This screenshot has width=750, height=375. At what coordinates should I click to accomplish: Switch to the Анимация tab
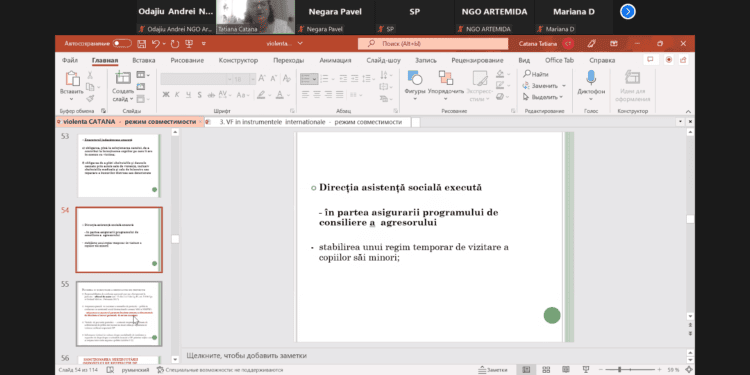click(335, 60)
